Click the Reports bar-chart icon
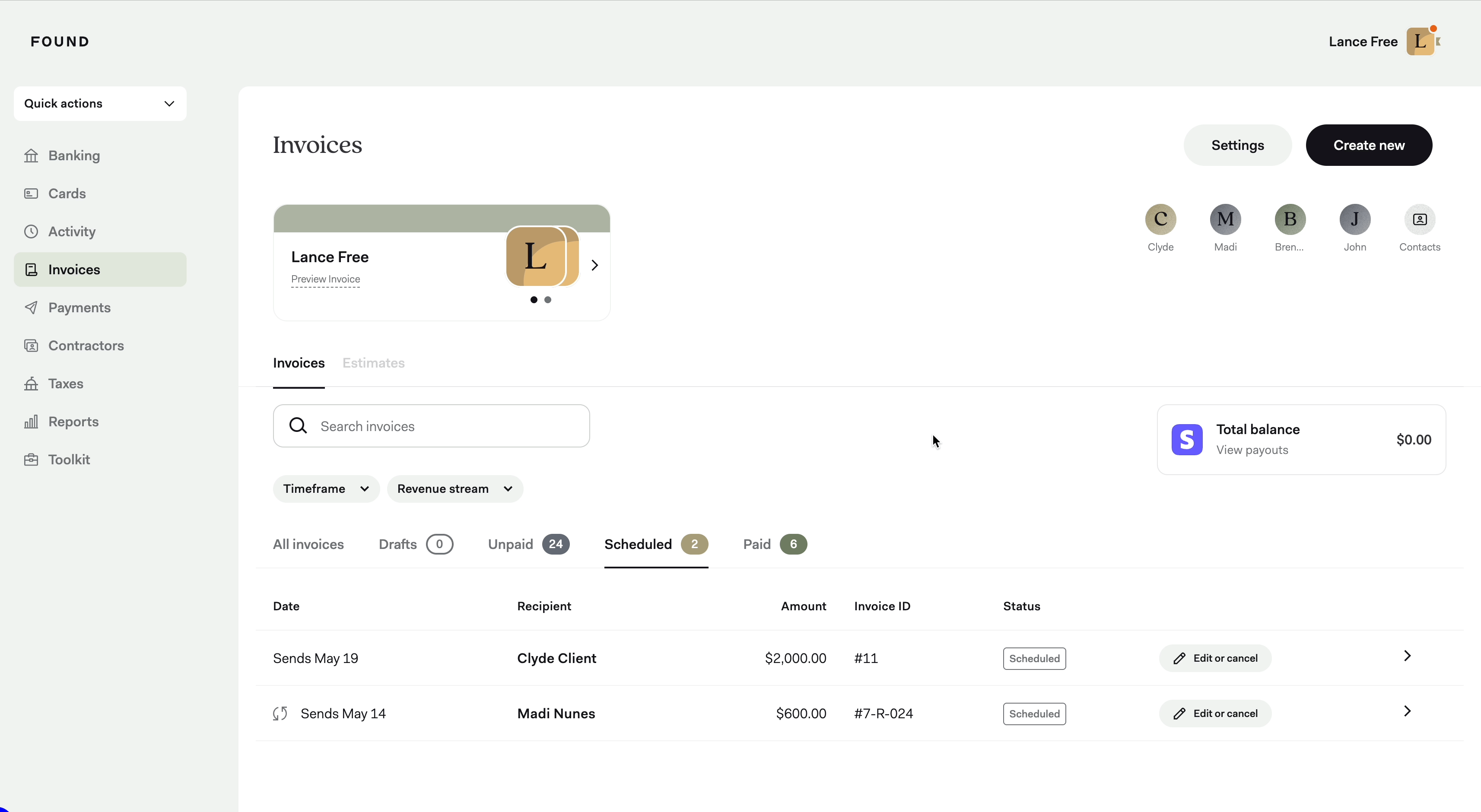The width and height of the screenshot is (1481, 812). point(31,422)
